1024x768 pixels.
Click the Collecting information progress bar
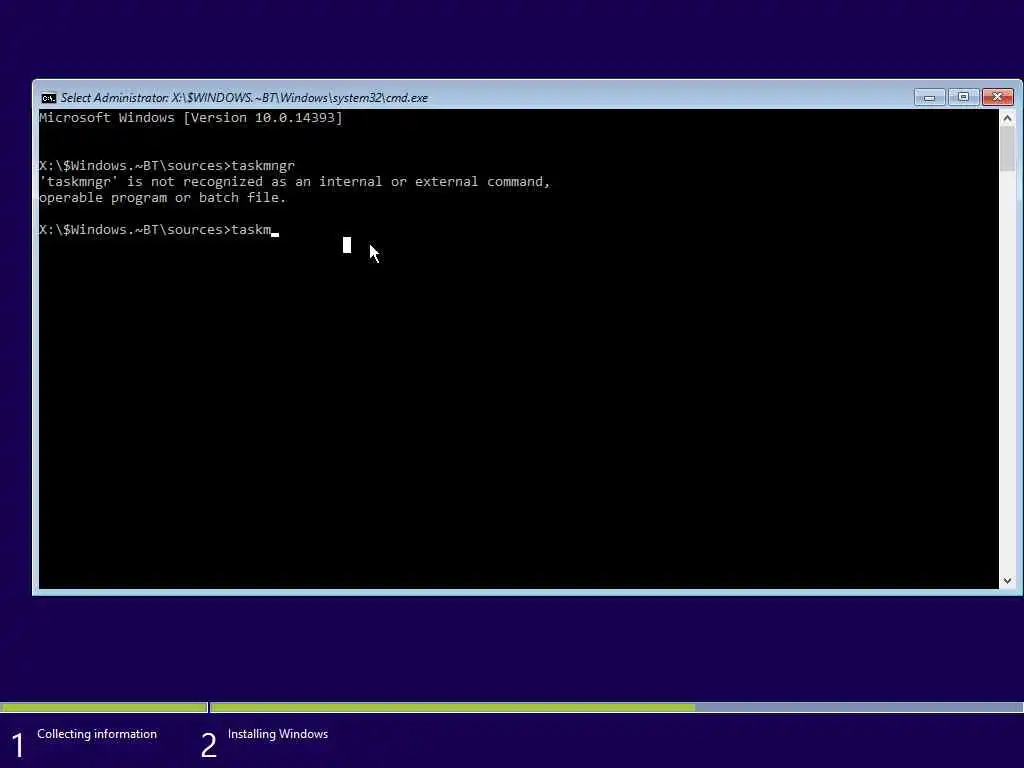[x=104, y=707]
